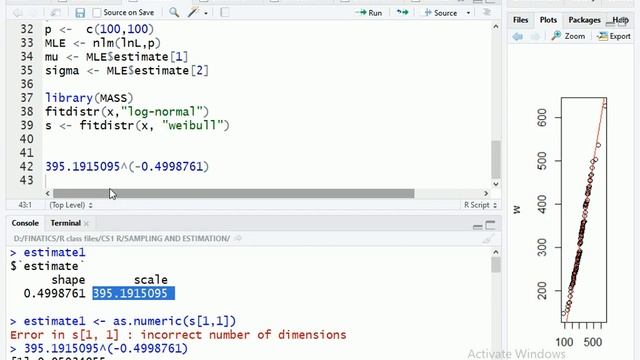Toggle the document outline icon

click(487, 13)
